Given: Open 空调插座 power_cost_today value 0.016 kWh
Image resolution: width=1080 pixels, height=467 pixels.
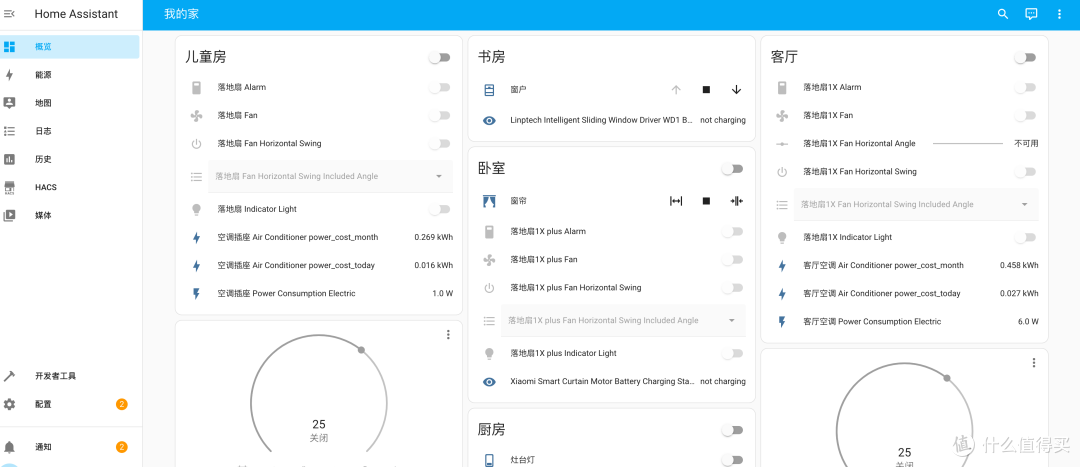Looking at the screenshot, I should pyautogui.click(x=434, y=265).
